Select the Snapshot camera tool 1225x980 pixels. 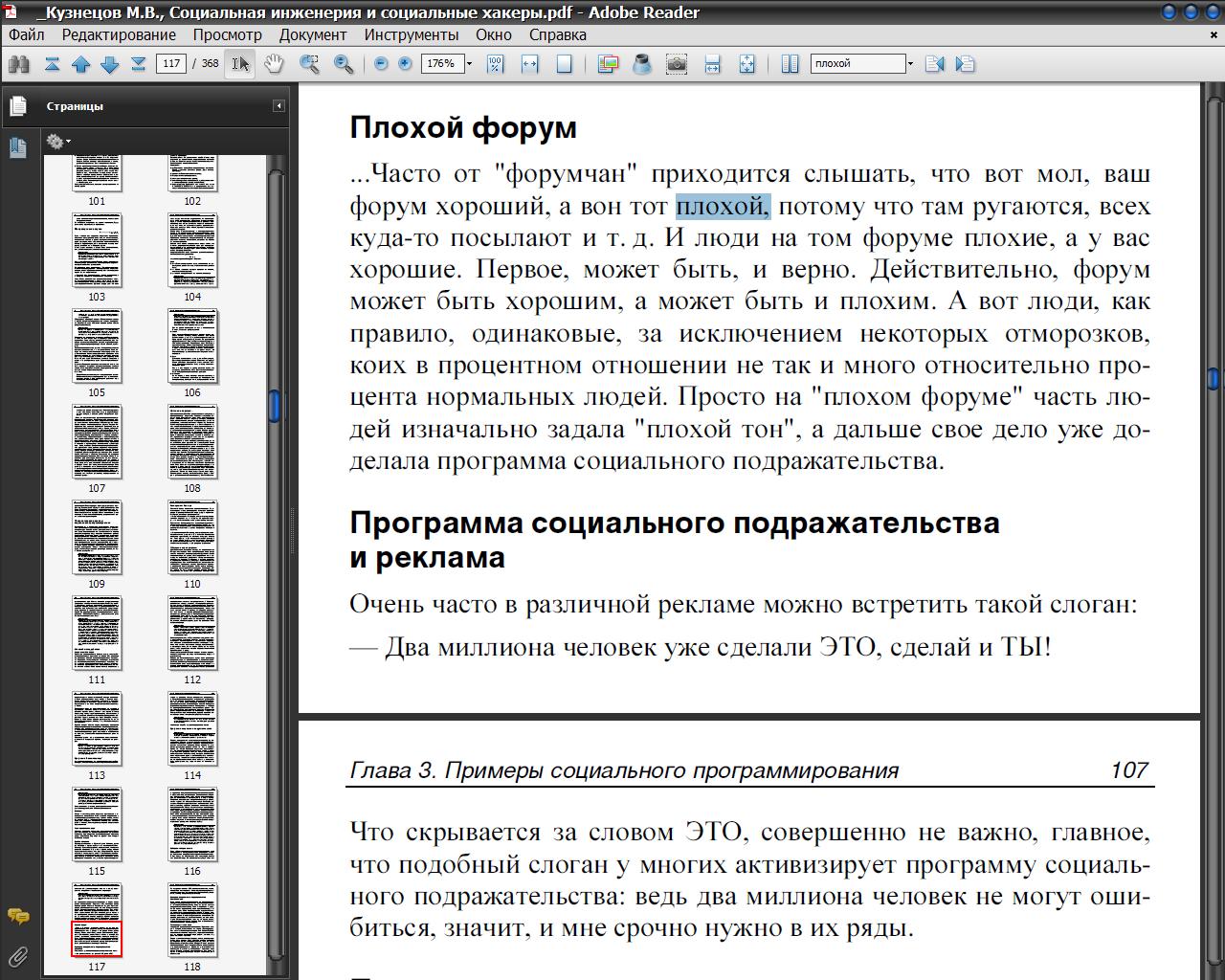pyautogui.click(x=677, y=64)
